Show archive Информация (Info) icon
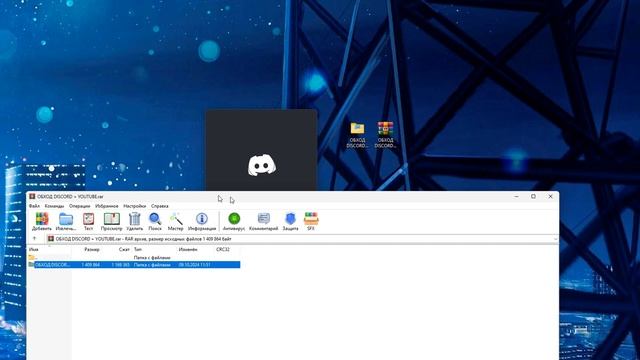Screen dimensions: 640x360 click(202, 222)
